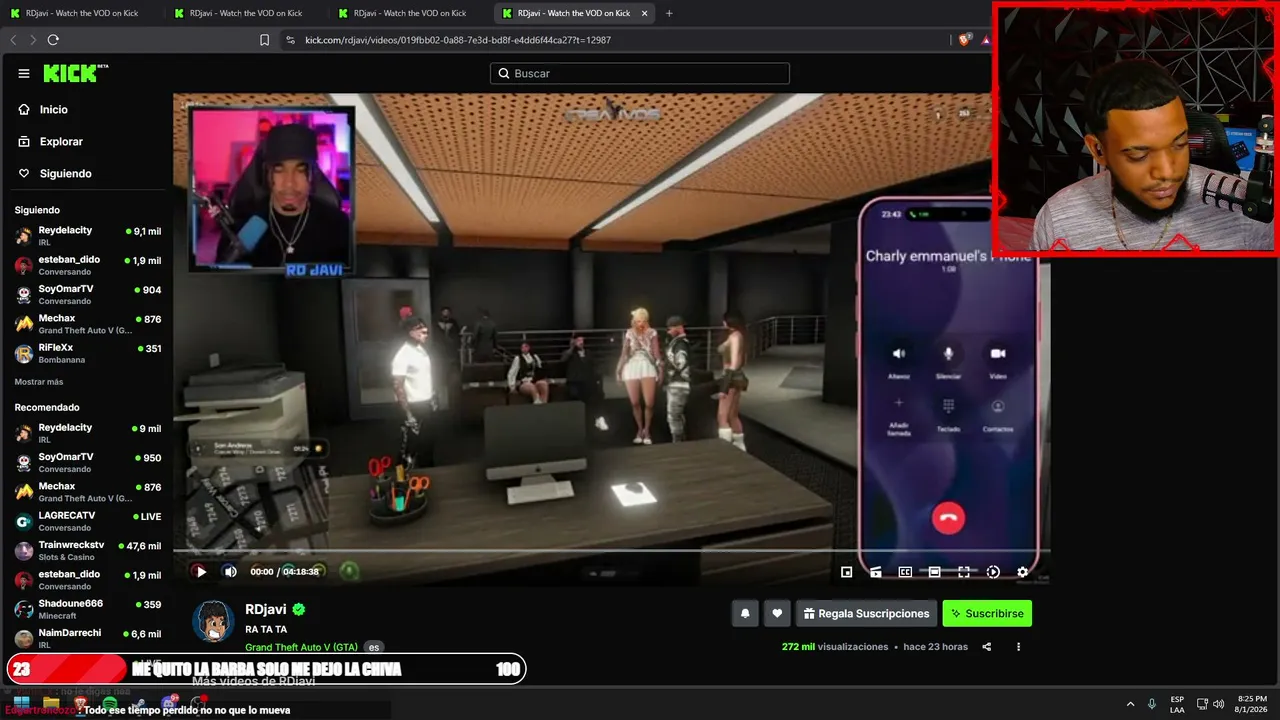Click the '272 mil visualizaciones' text
Image resolution: width=1280 pixels, height=720 pixels.
[835, 647]
